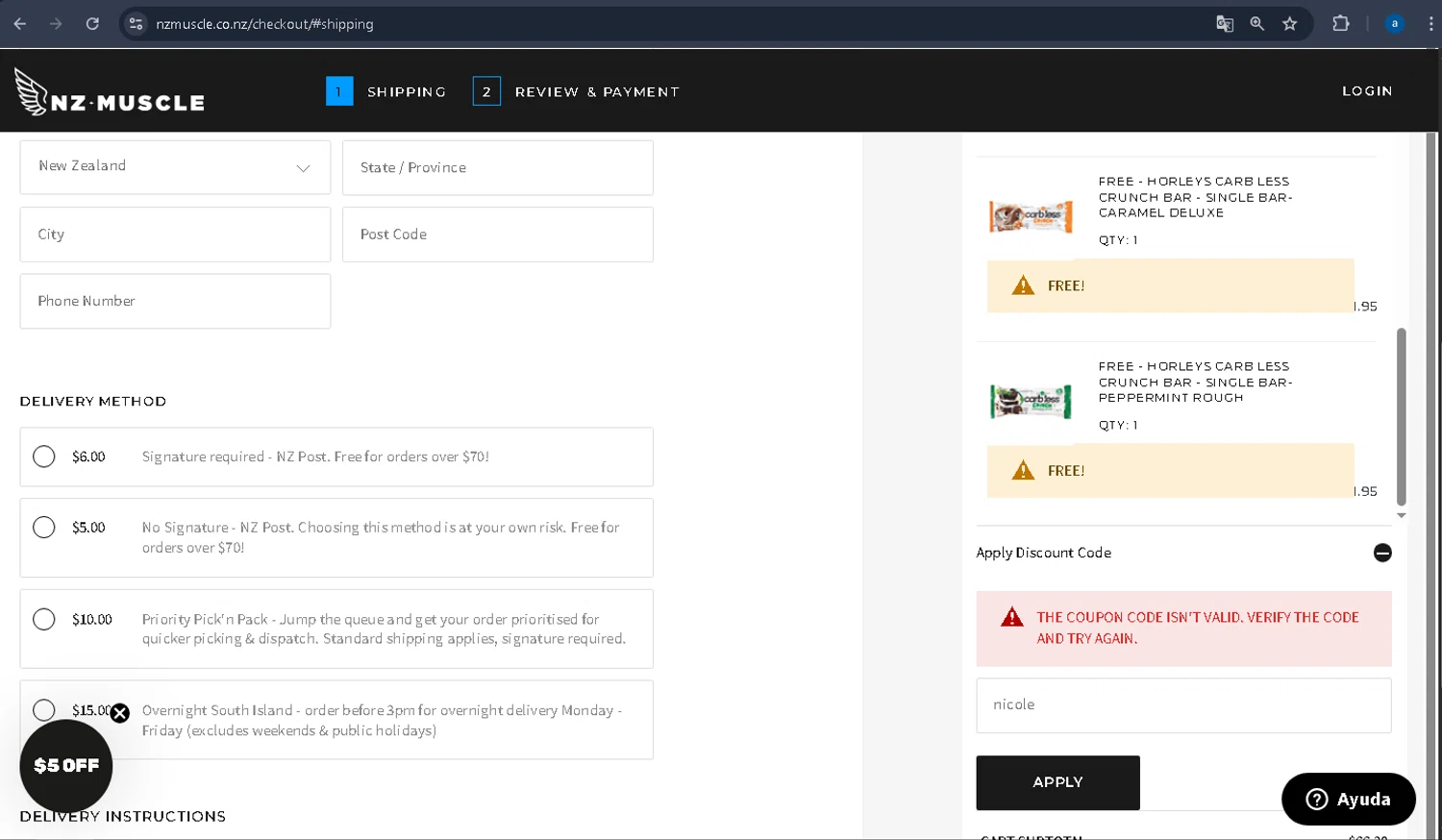Image resolution: width=1442 pixels, height=840 pixels.
Task: Open the Chrome profile avatar
Action: 1394,24
